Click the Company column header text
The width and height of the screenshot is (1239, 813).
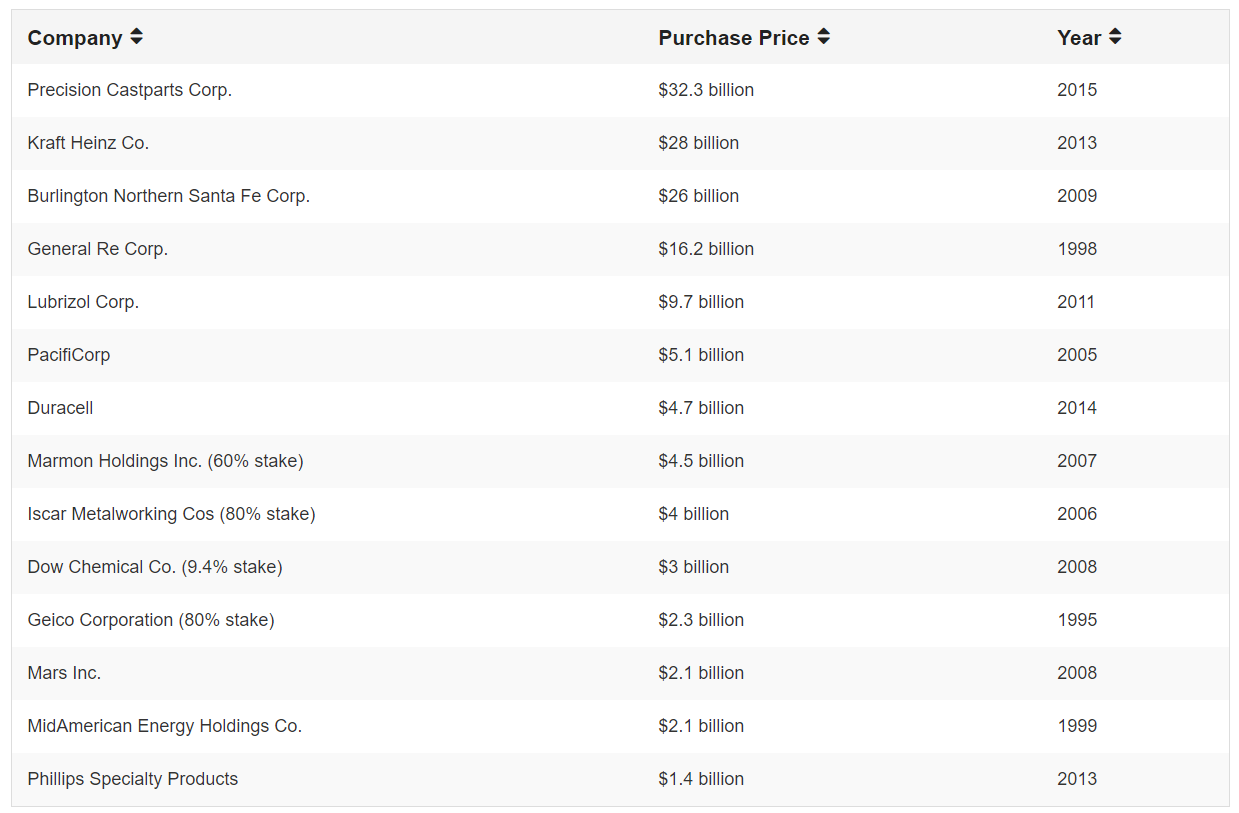point(75,38)
